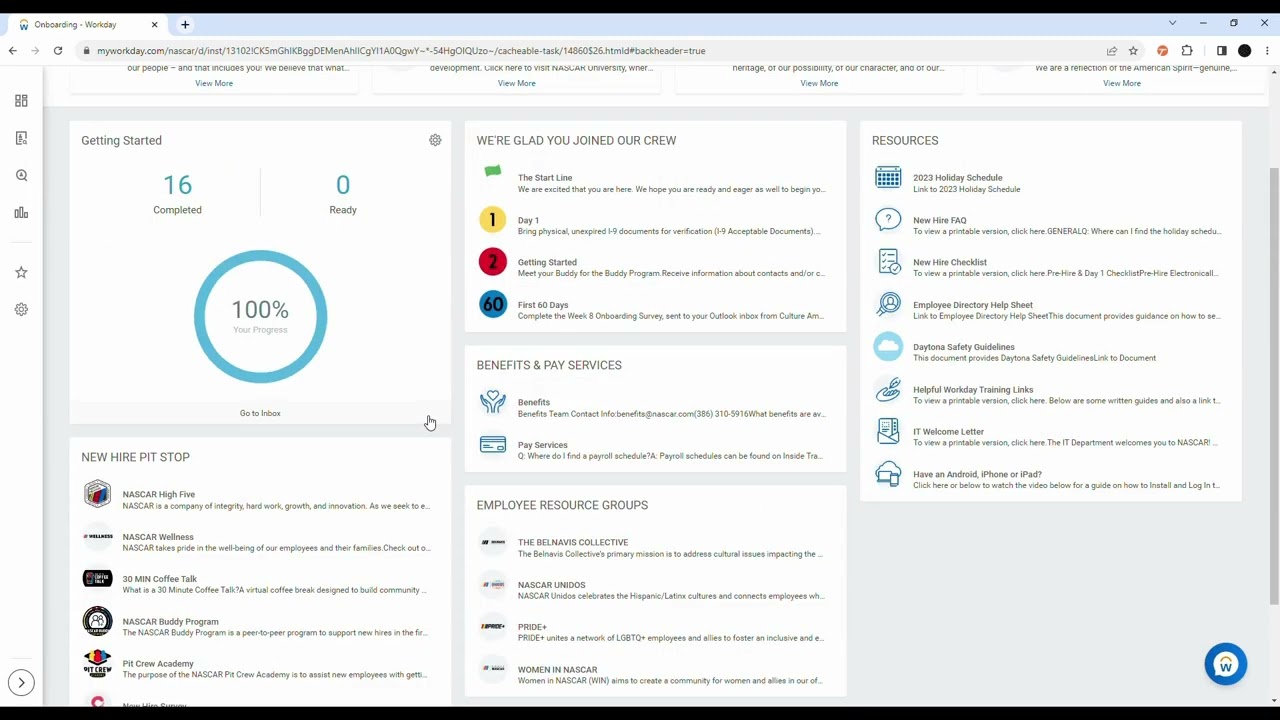Open the Pay Services link

(542, 445)
